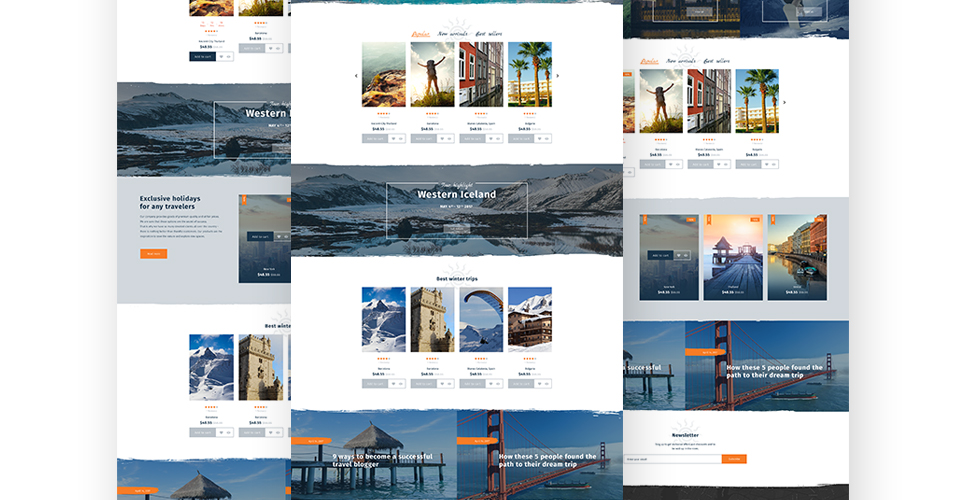Image resolution: width=965 pixels, height=500 pixels.
Task: Heart icon under snowy mountain photo, center mockup
Action: coord(393,384)
